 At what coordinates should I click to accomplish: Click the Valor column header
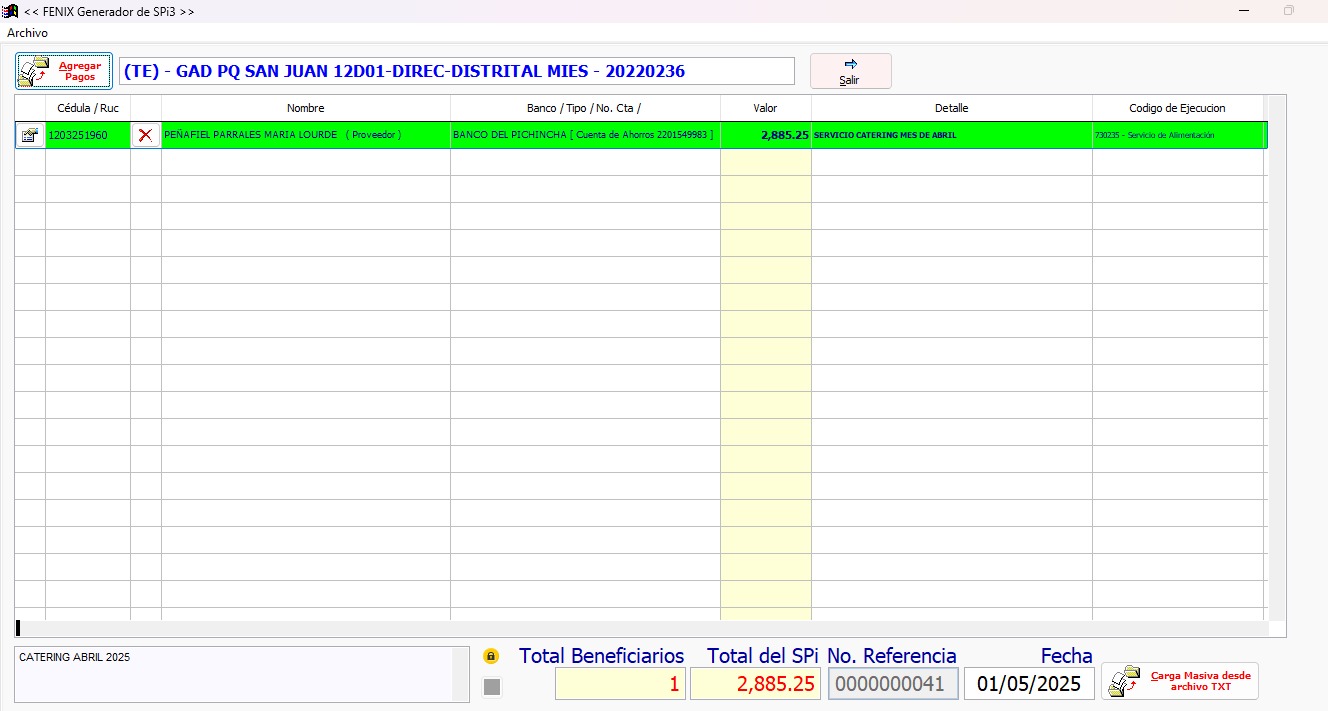coord(765,108)
